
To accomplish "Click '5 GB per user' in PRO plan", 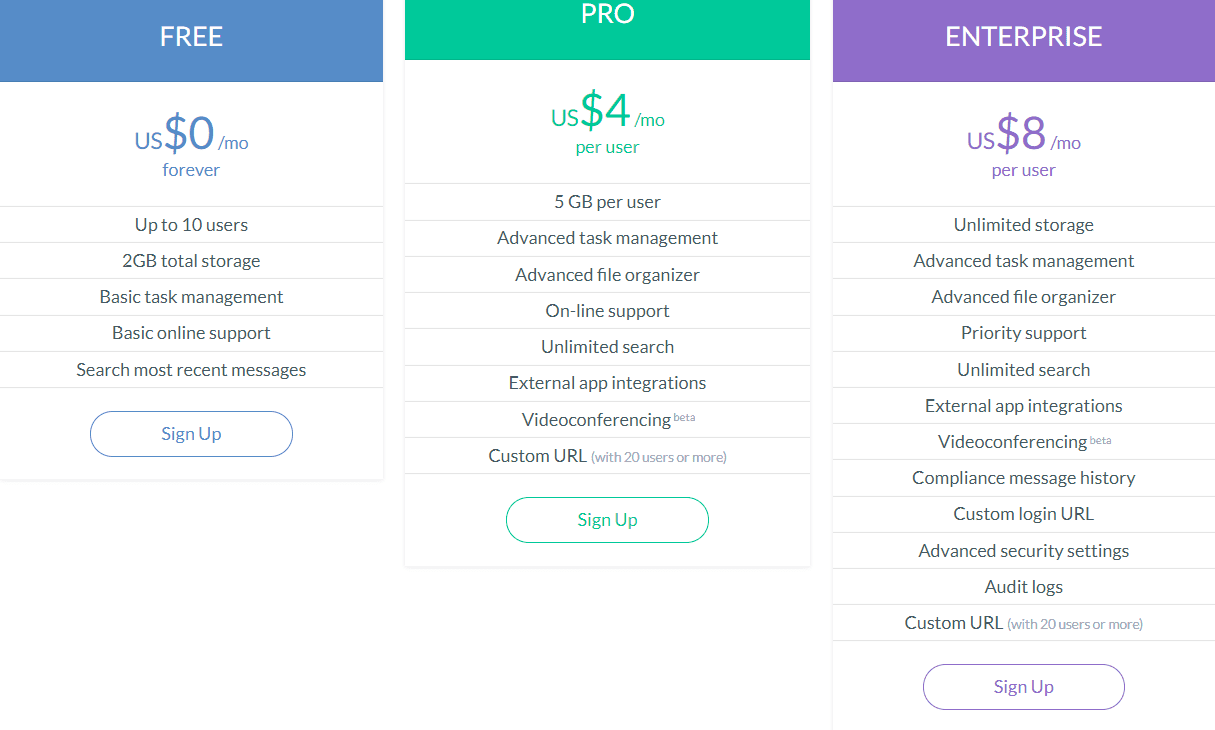I will (607, 201).
